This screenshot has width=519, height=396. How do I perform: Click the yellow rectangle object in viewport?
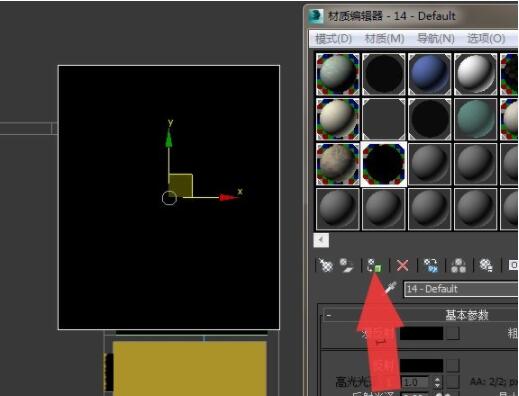point(190,368)
